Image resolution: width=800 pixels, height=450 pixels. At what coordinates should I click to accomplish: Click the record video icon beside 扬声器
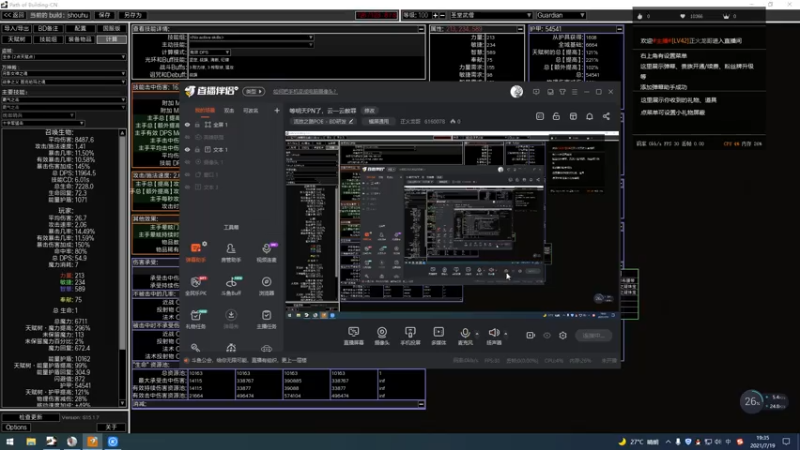(531, 335)
